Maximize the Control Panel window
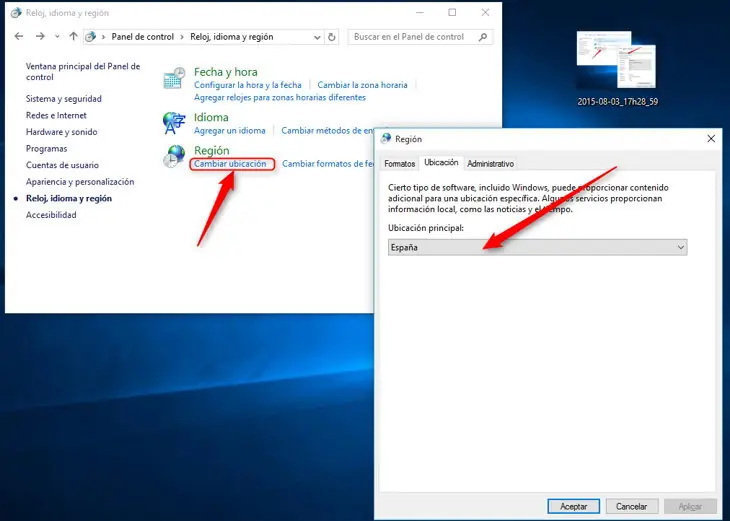The width and height of the screenshot is (730, 521). (452, 13)
